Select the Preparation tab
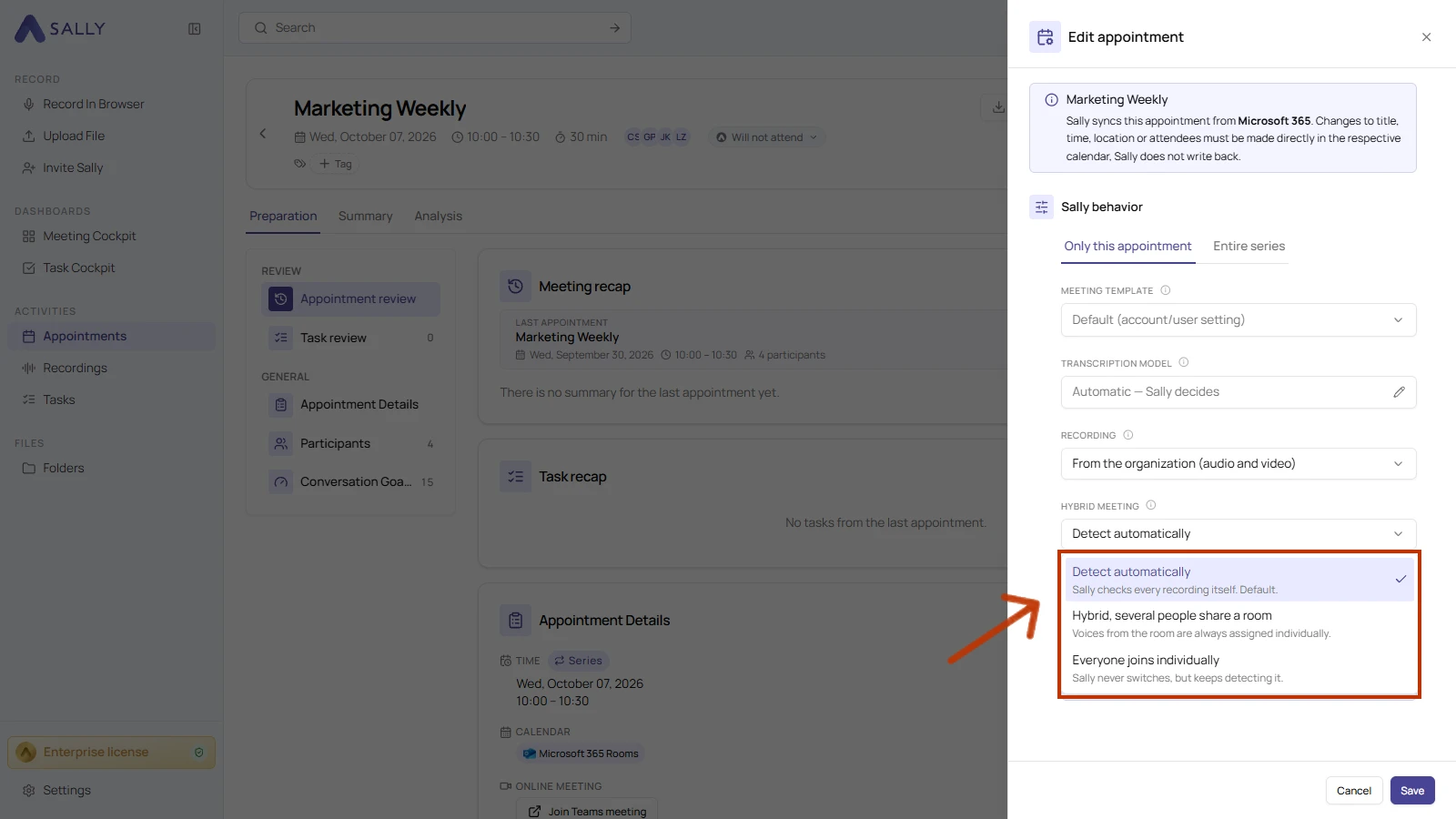This screenshot has width=1456, height=819. point(283,217)
